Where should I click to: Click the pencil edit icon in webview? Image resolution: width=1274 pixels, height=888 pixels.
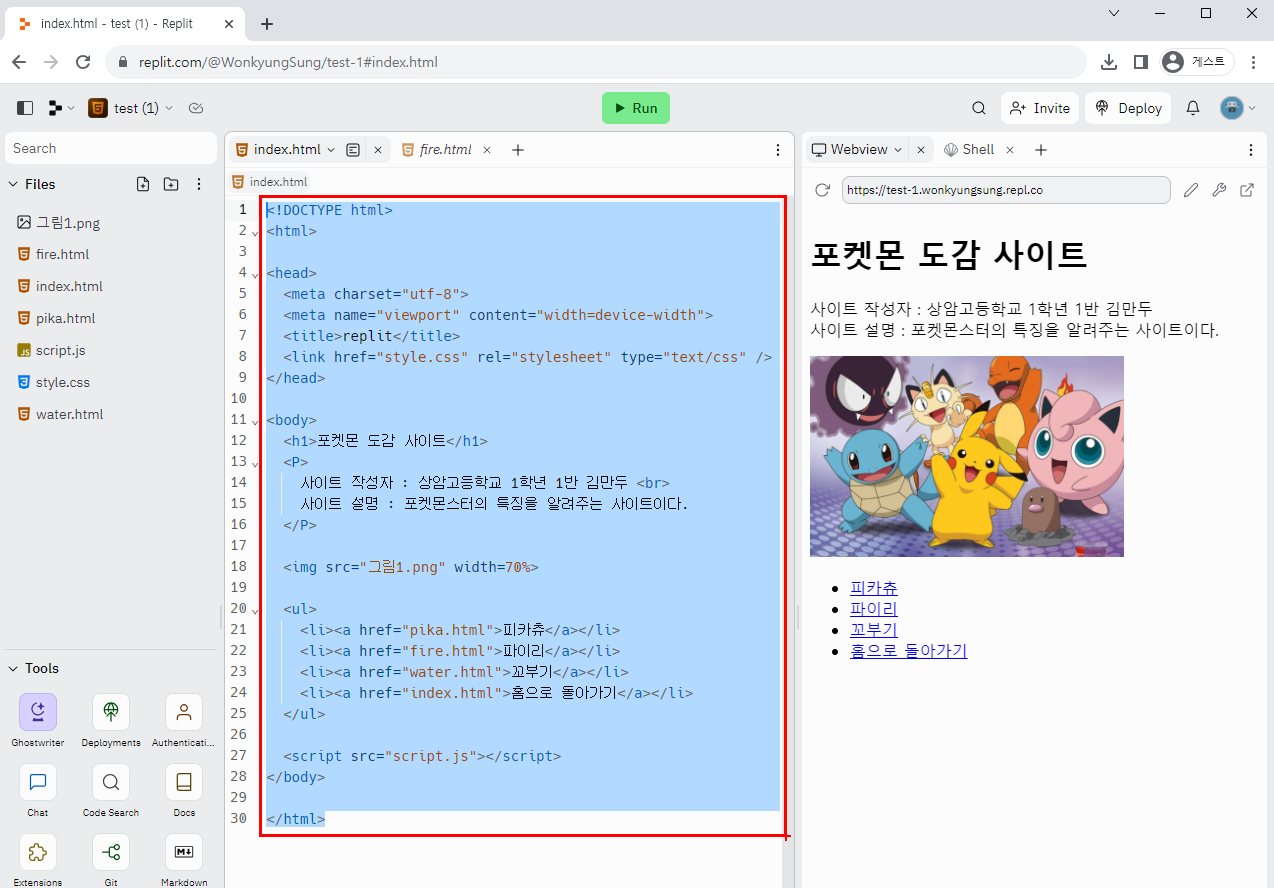[1190, 190]
